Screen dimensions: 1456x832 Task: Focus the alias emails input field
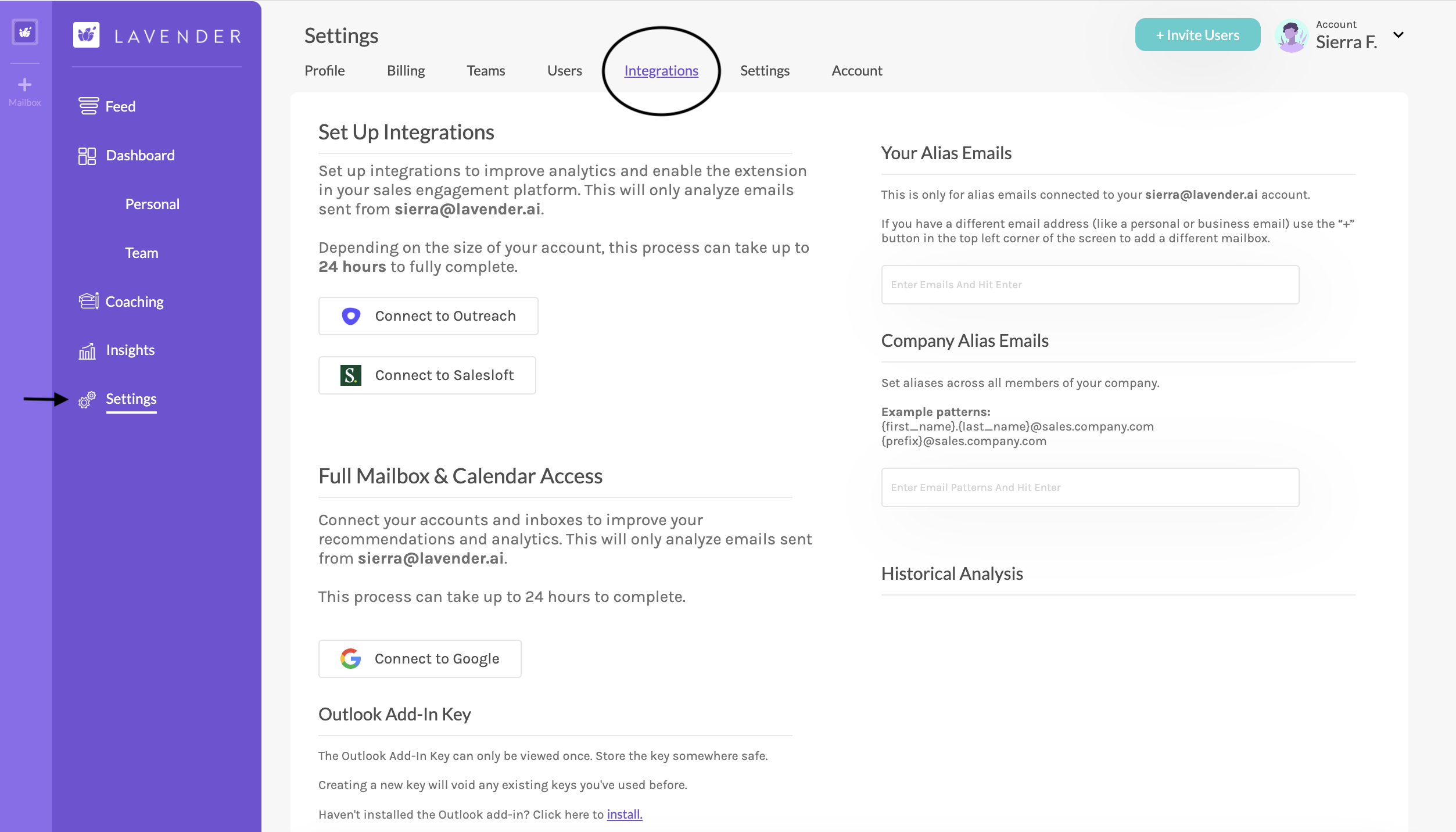point(1089,285)
